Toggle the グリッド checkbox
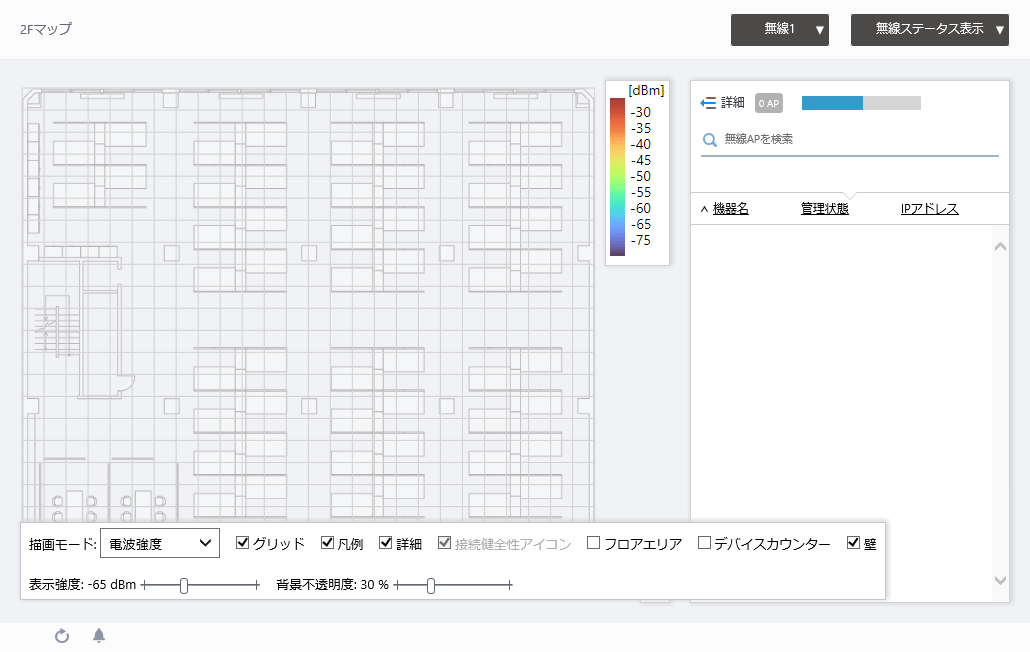Viewport: 1030px width, 652px height. point(242,542)
